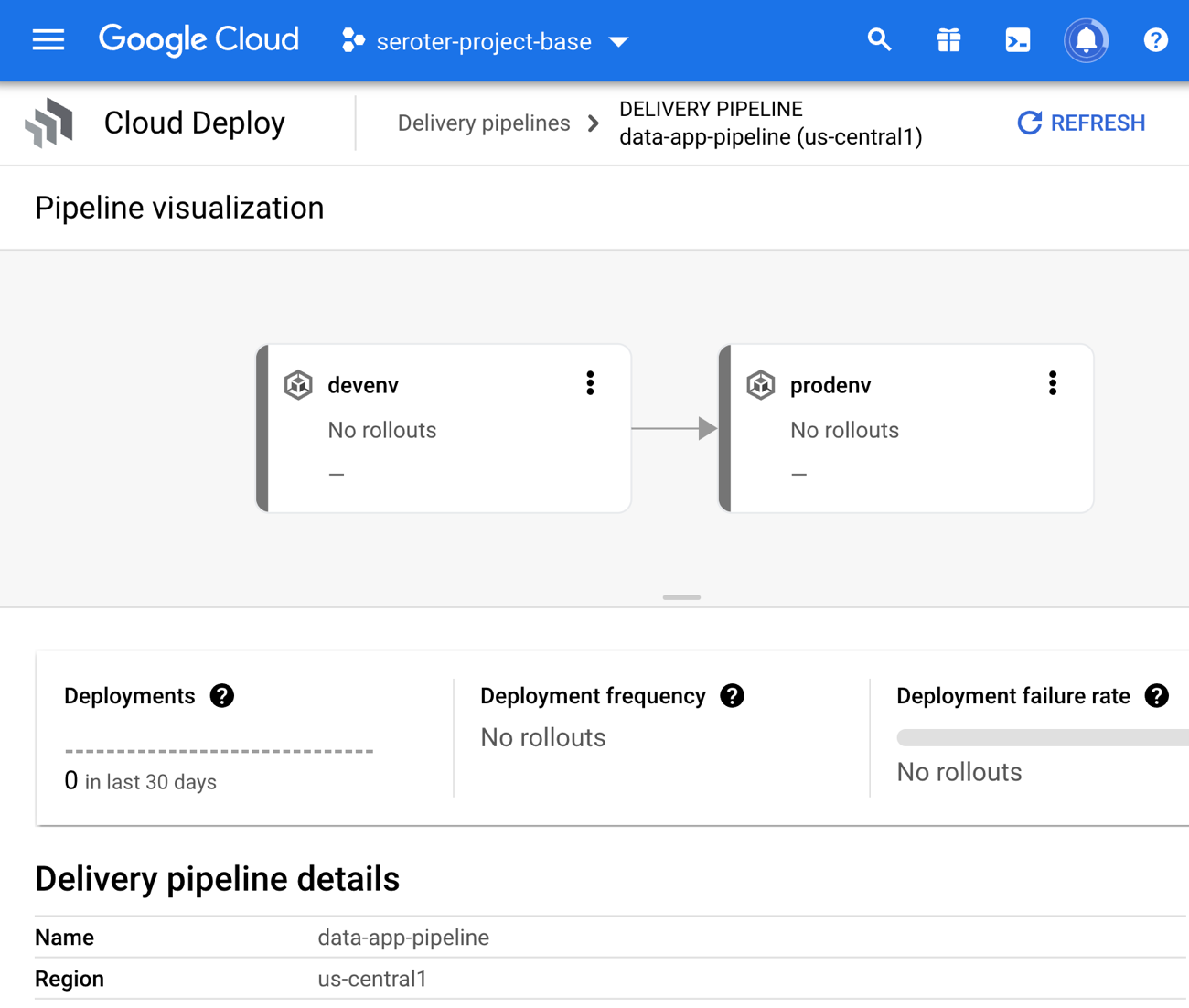
Task: Click the devenv target icon
Action: (298, 385)
